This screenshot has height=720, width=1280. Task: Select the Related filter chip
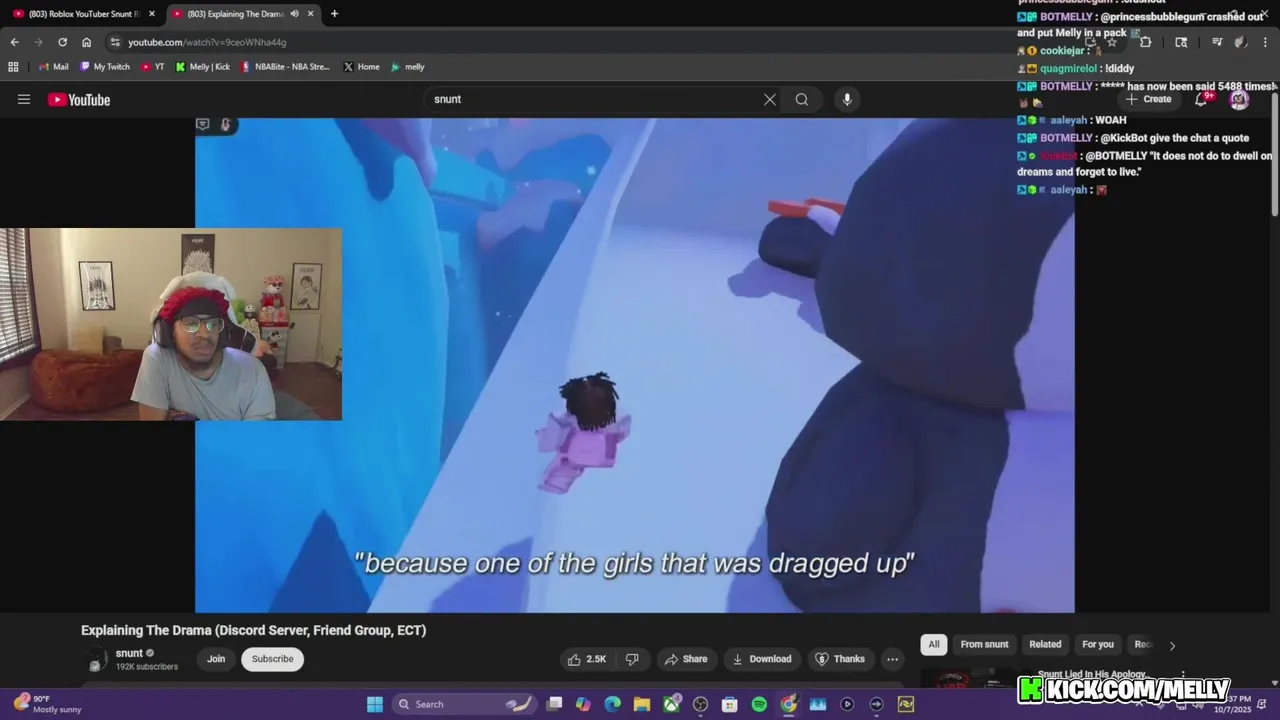1045,644
